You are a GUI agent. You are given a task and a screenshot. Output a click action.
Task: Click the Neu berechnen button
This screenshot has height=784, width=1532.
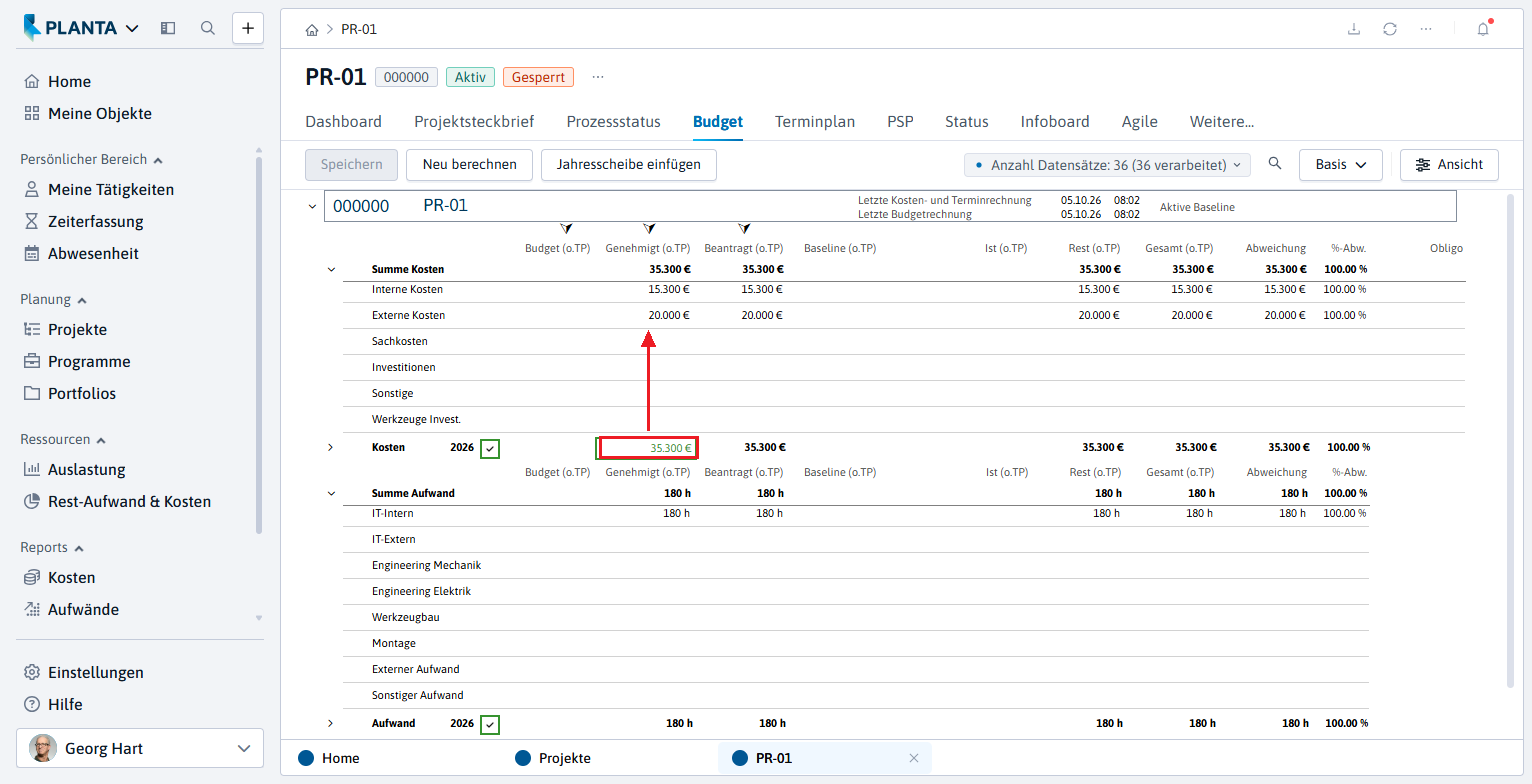tap(470, 165)
